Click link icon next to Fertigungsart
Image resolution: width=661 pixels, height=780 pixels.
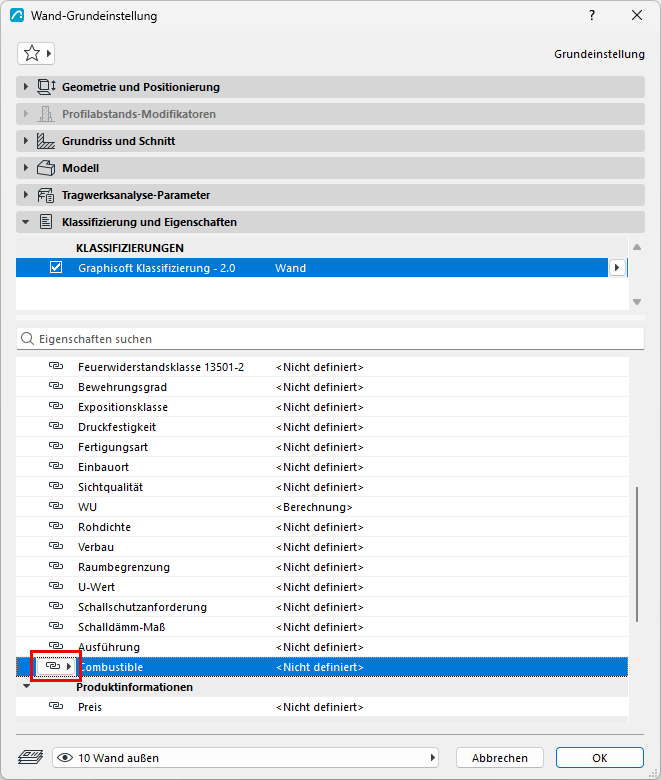tap(56, 446)
